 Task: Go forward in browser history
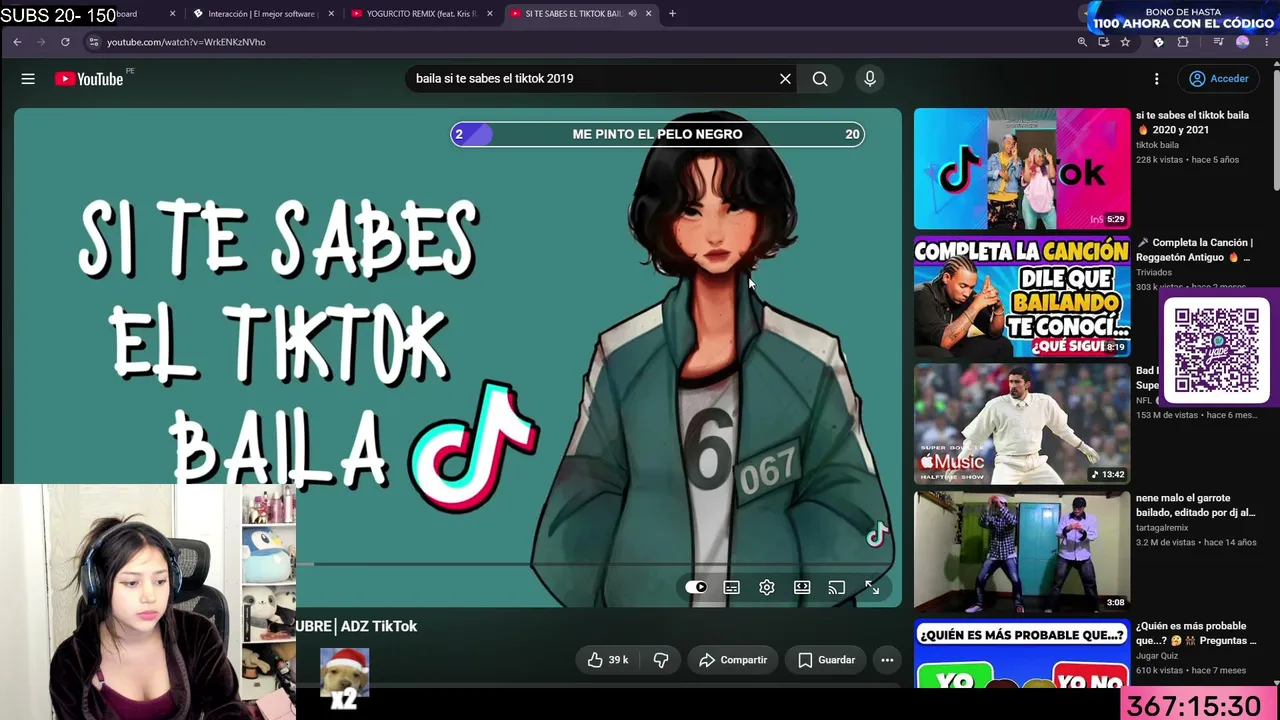pyautogui.click(x=41, y=42)
